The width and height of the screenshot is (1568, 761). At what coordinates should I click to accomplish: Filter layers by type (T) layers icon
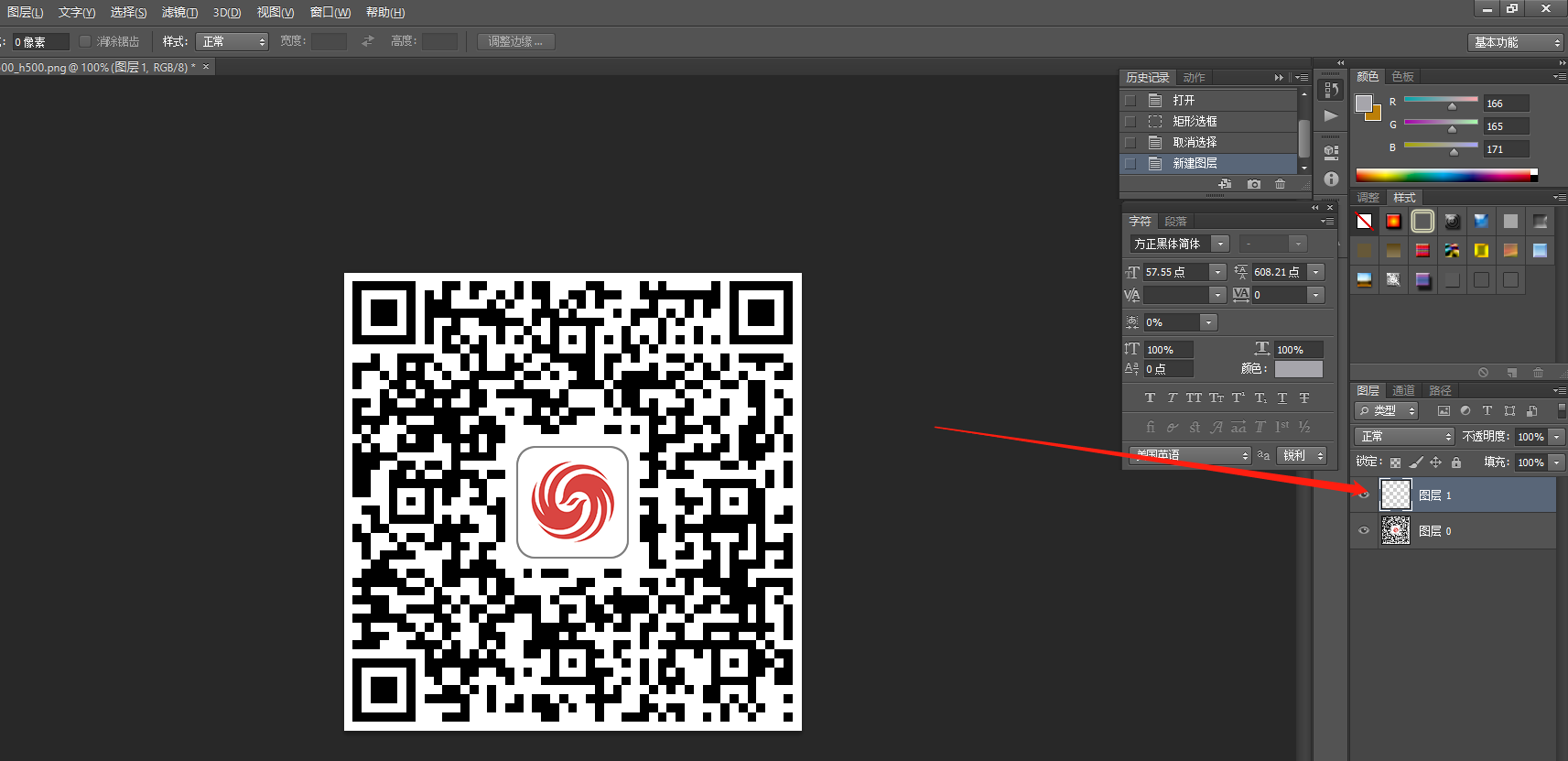click(x=1487, y=411)
